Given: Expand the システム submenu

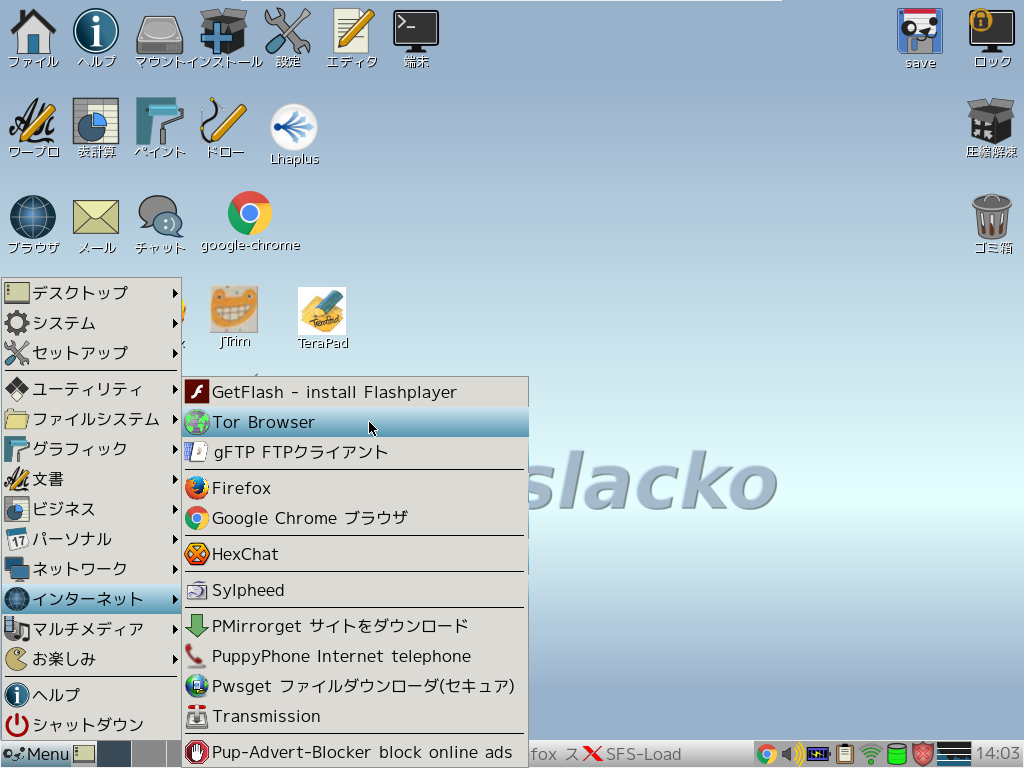Looking at the screenshot, I should 91,323.
